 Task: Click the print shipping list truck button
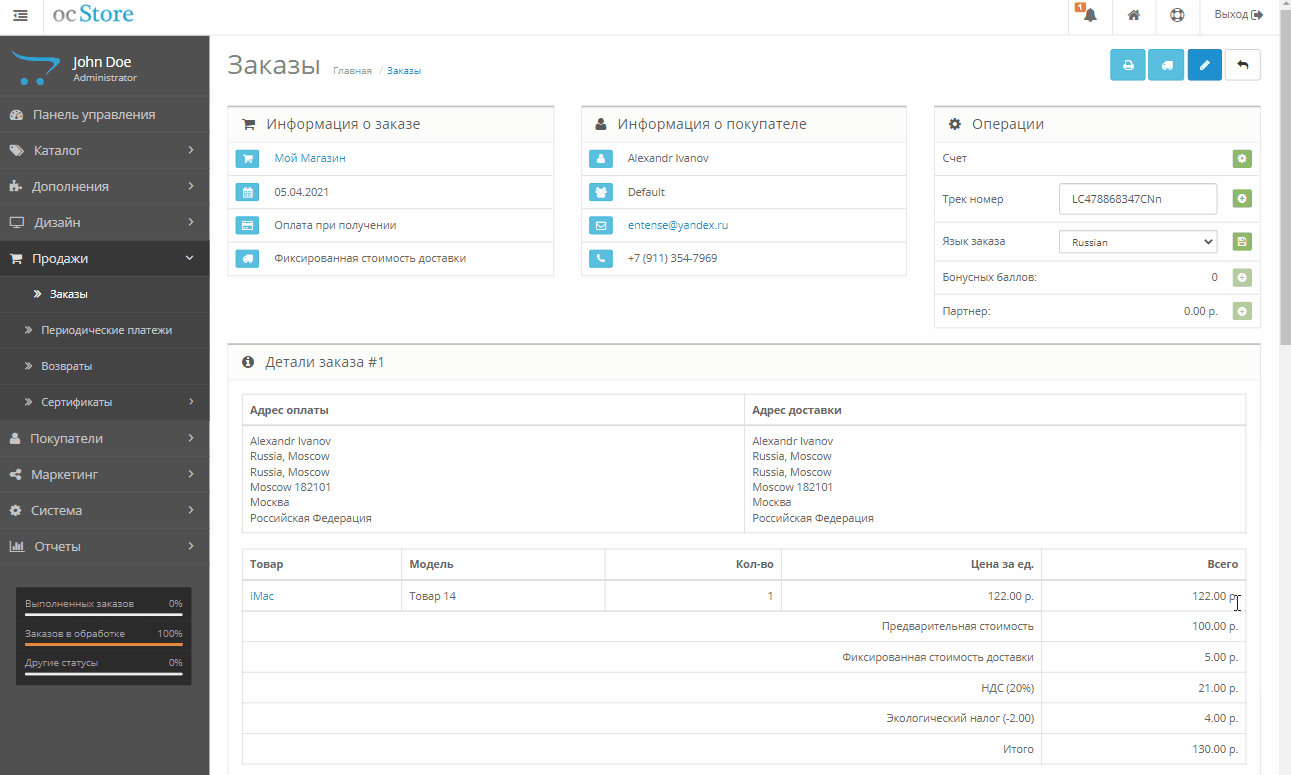1166,65
